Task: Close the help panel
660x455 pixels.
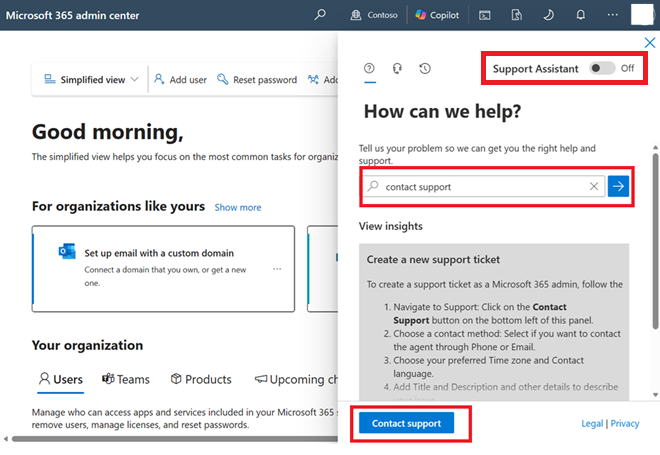Action: tap(649, 43)
